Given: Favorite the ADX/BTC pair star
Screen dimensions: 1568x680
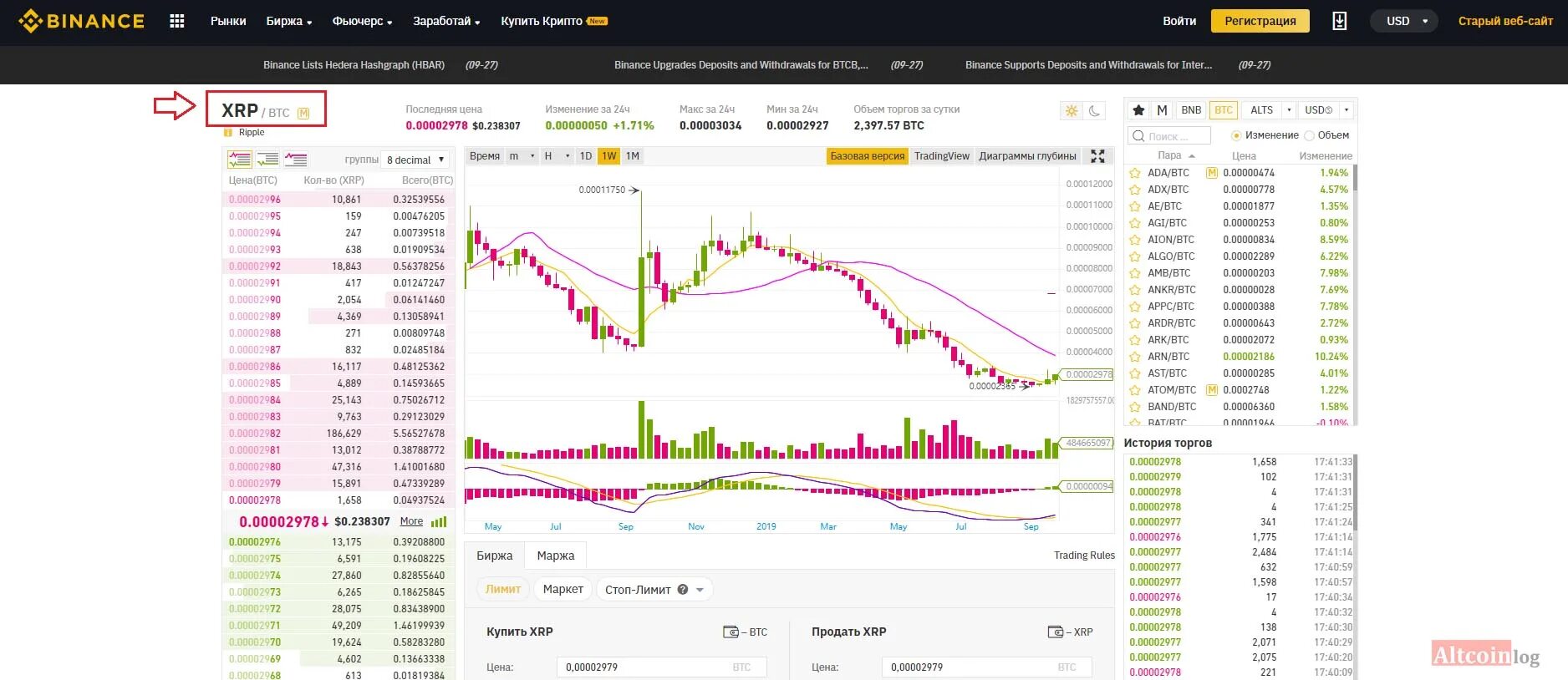Looking at the screenshot, I should 1134,190.
